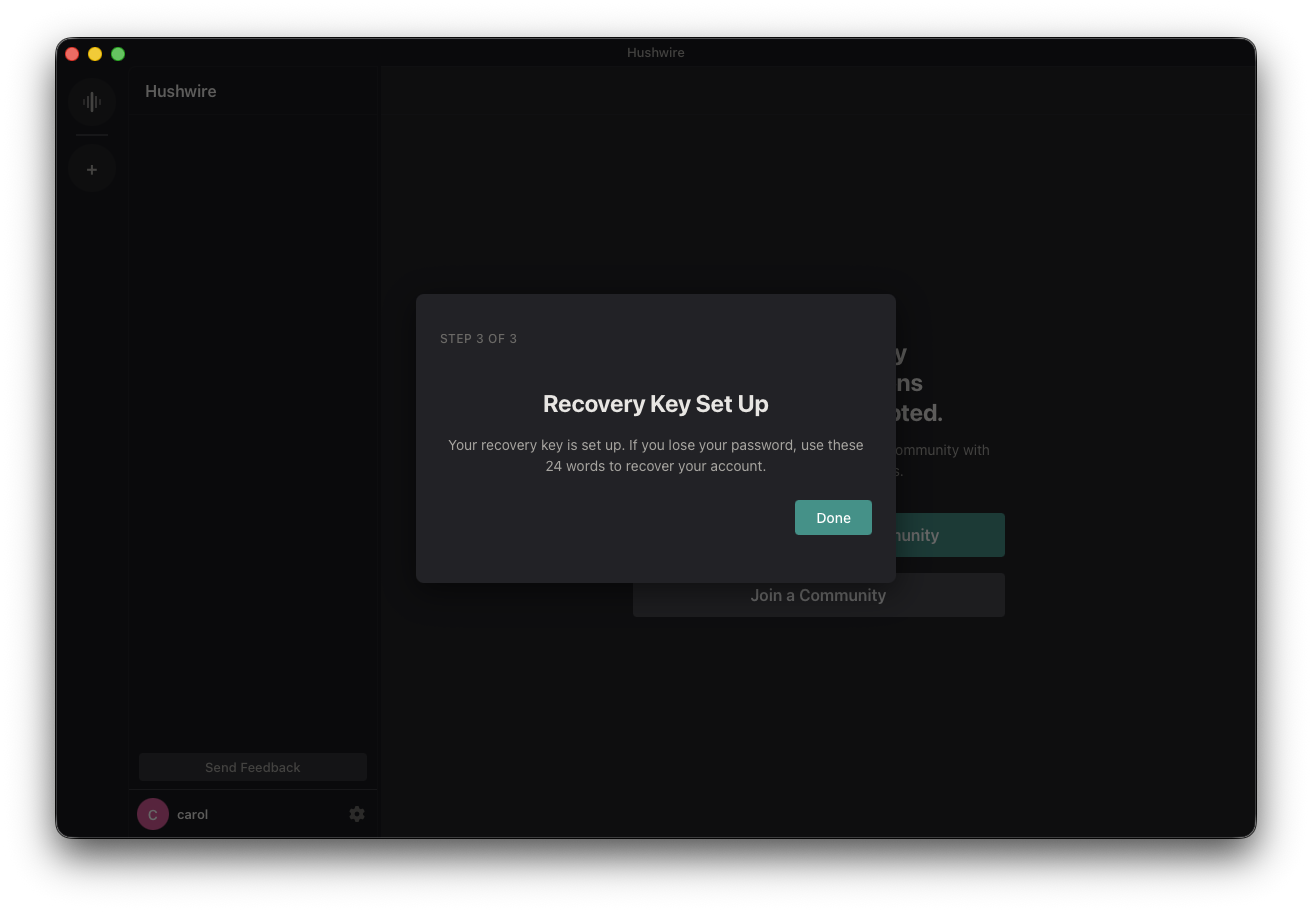Screen dimensions: 1312x912
Task: Click the Hushwire sidebar header title
Action: [x=181, y=91]
